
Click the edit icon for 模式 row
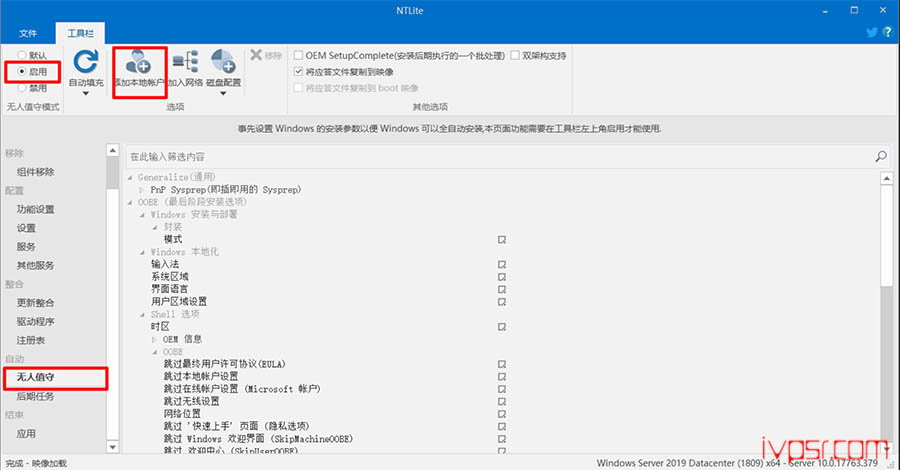point(502,239)
